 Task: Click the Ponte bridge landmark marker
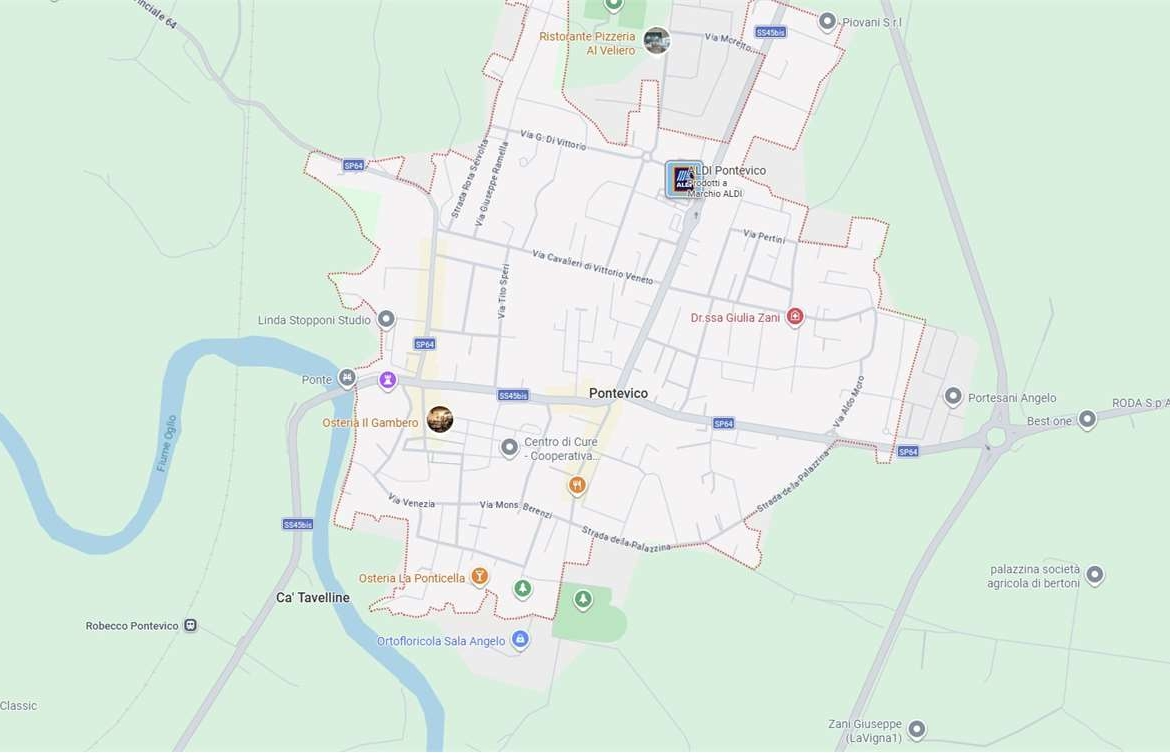coord(347,378)
